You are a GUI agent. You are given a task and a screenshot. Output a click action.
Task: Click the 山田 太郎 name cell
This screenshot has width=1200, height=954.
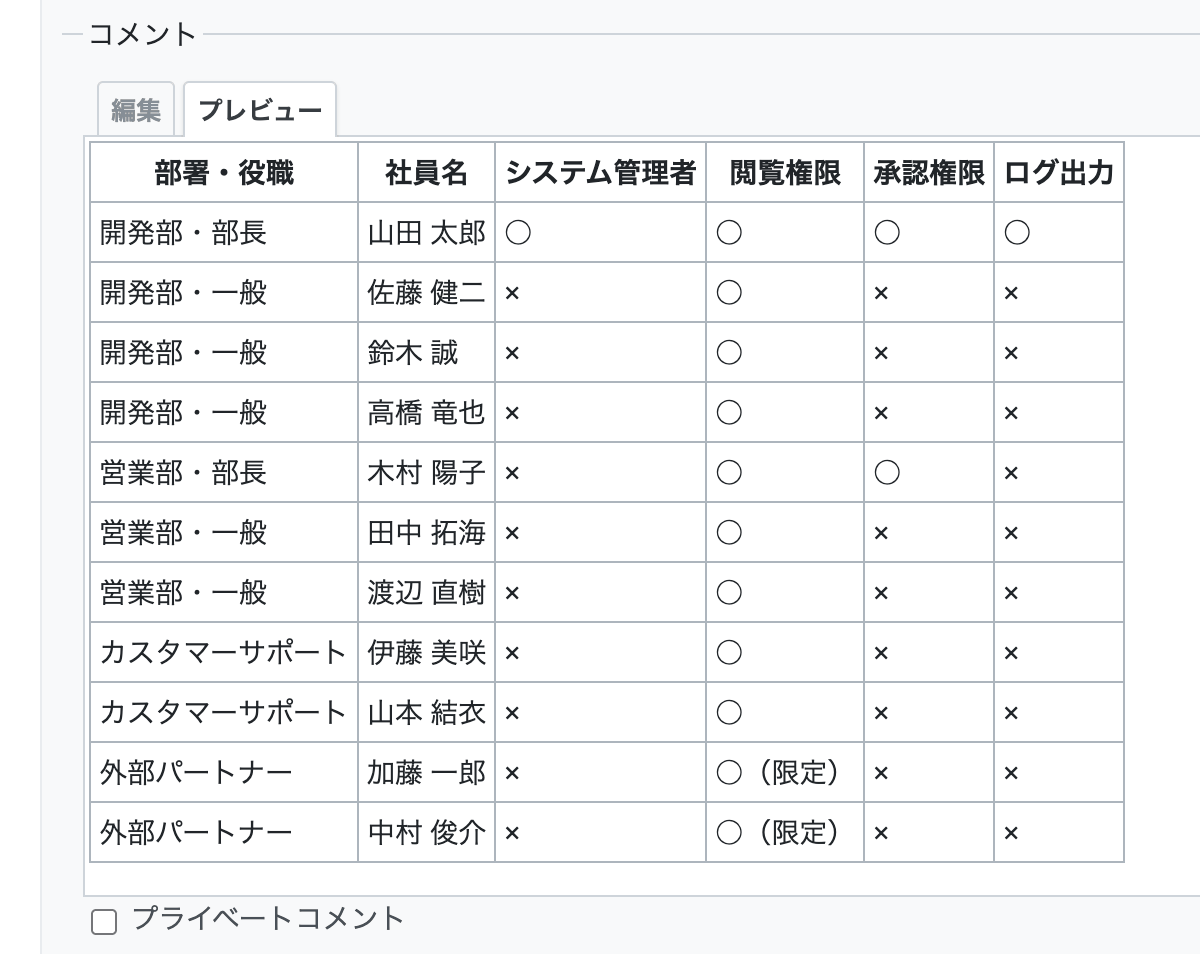coord(427,233)
